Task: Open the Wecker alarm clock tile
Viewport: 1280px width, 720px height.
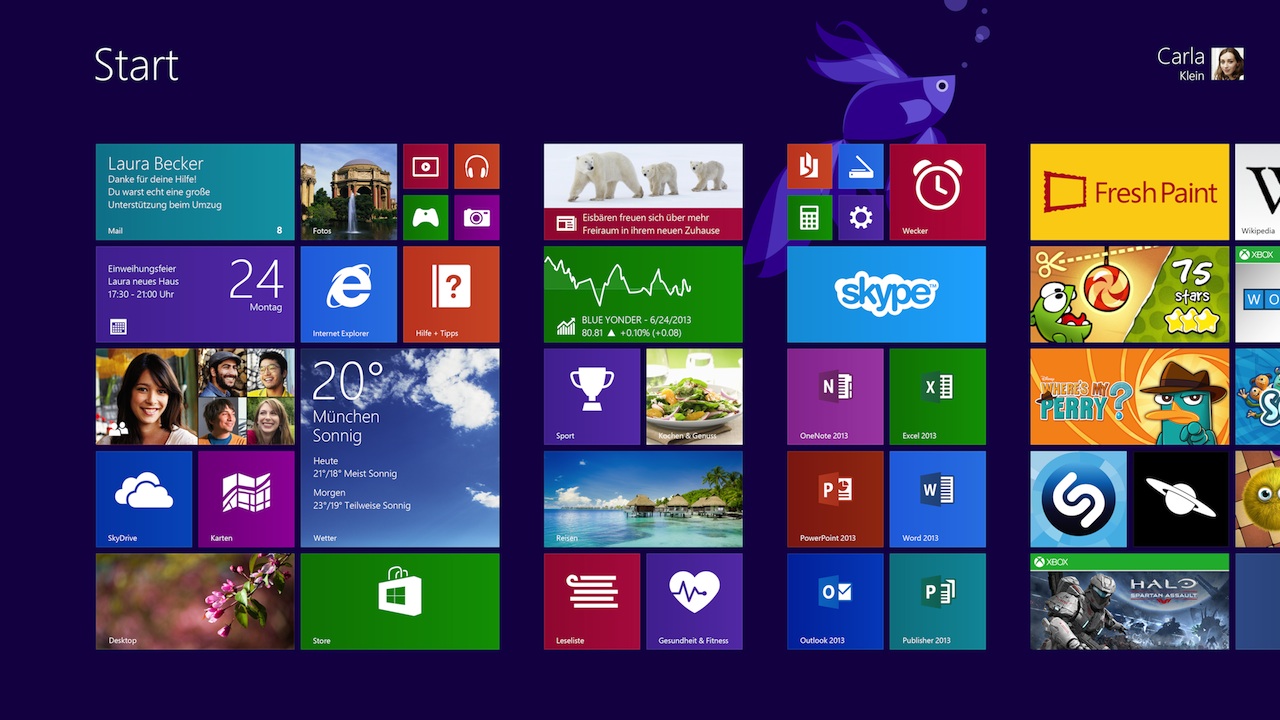Action: (938, 192)
